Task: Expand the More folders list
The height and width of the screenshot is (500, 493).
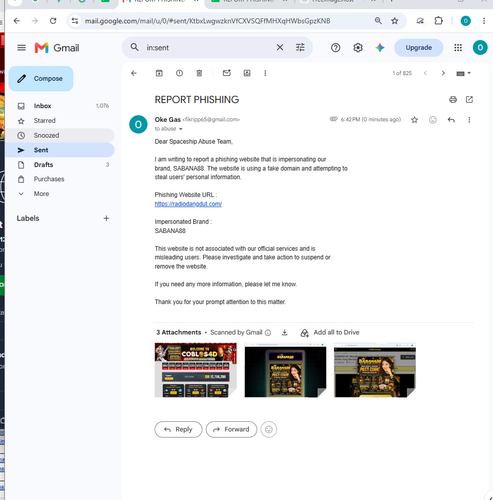Action: click(x=60, y=194)
